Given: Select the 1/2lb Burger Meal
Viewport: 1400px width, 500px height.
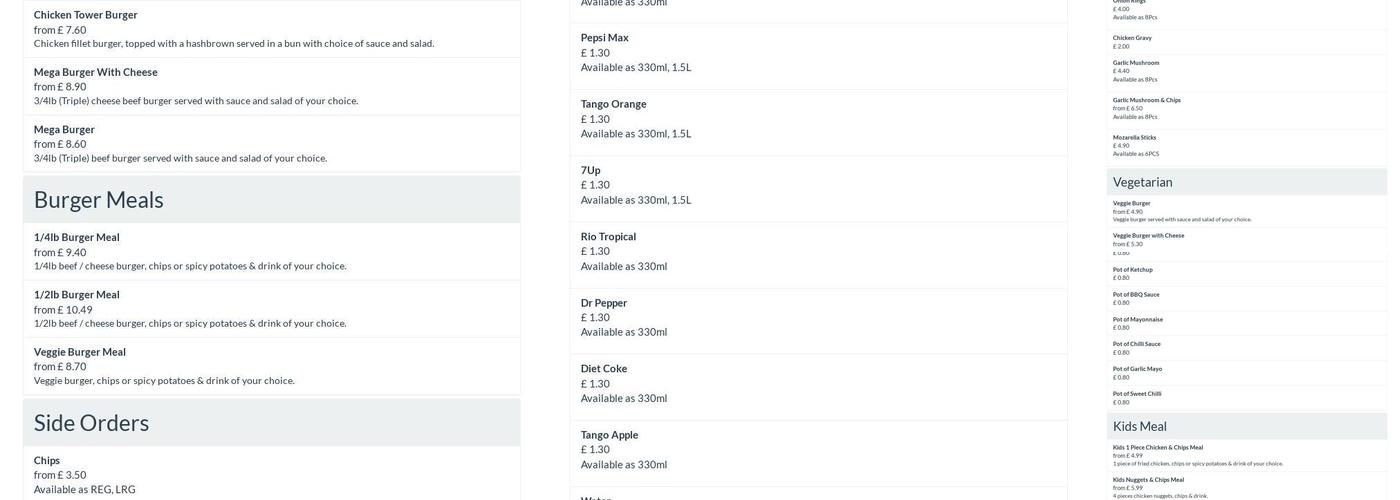Looking at the screenshot, I should tap(77, 295).
